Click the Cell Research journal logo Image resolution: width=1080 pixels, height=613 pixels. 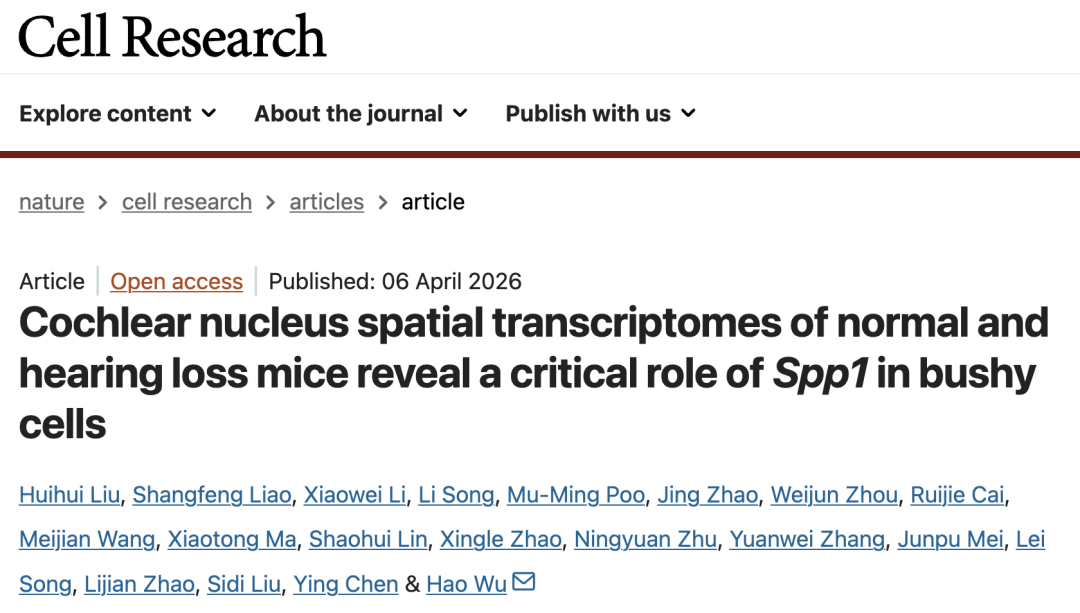click(x=172, y=37)
